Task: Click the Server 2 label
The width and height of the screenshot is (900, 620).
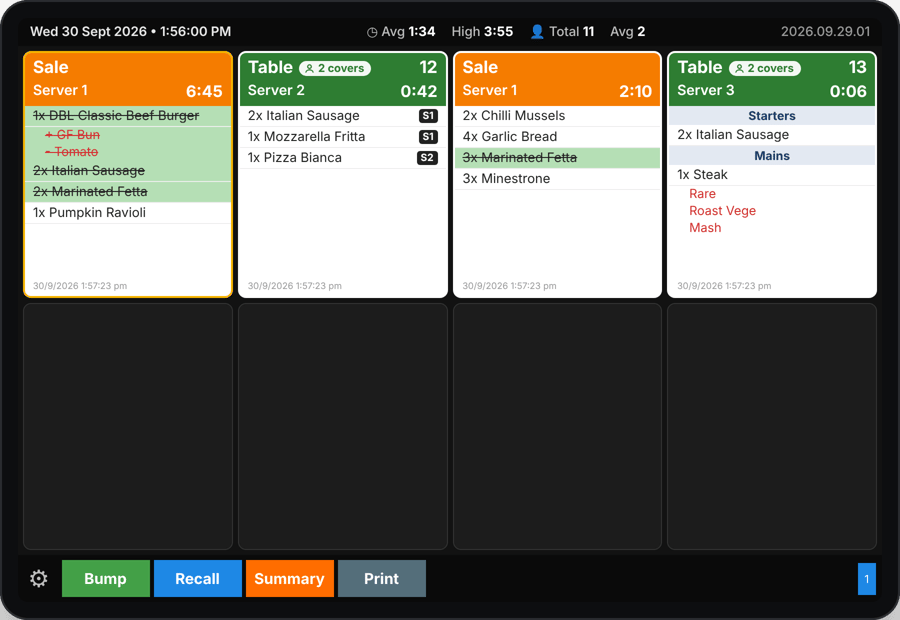Action: click(x=276, y=91)
